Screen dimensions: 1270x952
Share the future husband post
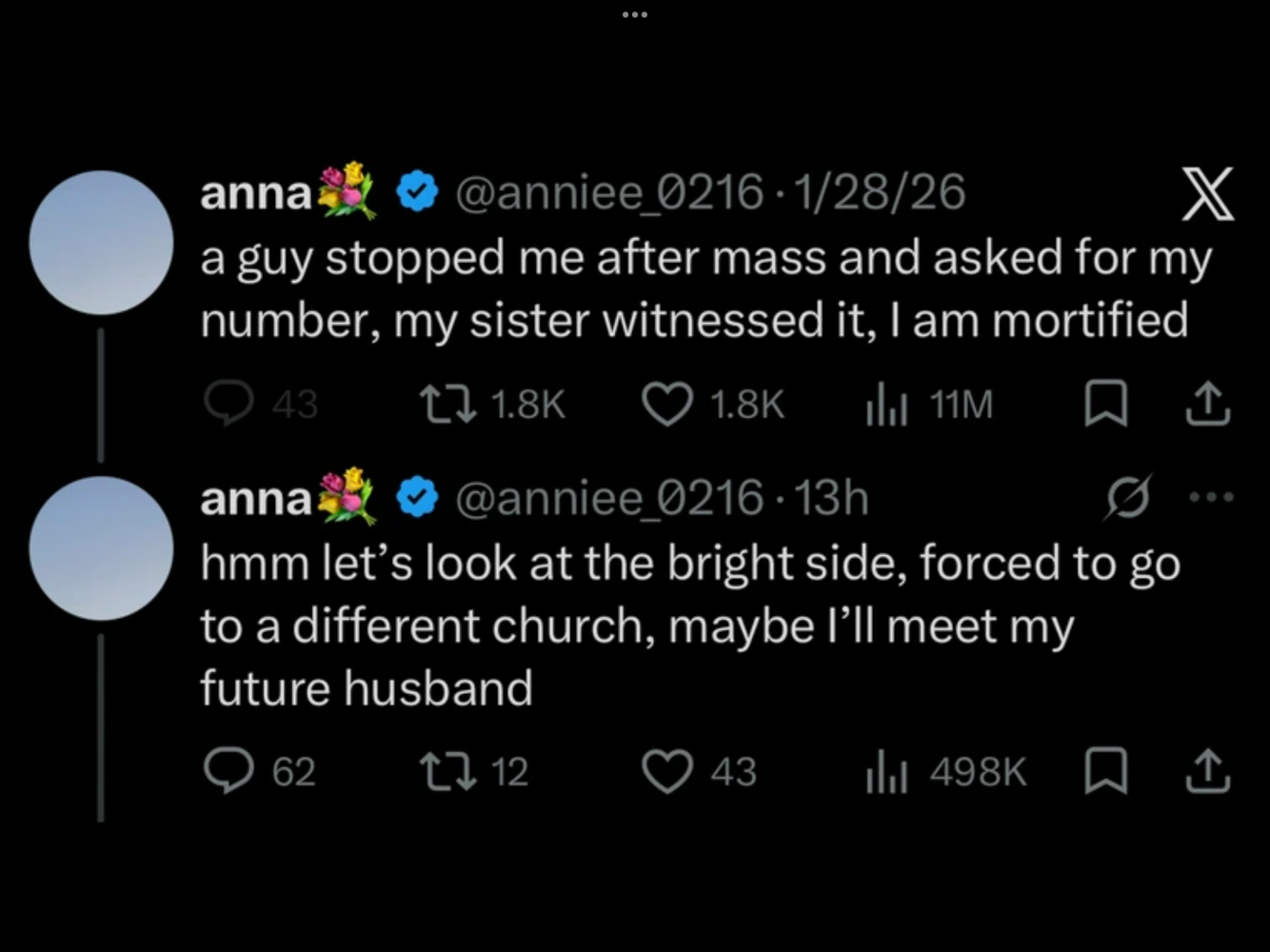[x=1209, y=770]
